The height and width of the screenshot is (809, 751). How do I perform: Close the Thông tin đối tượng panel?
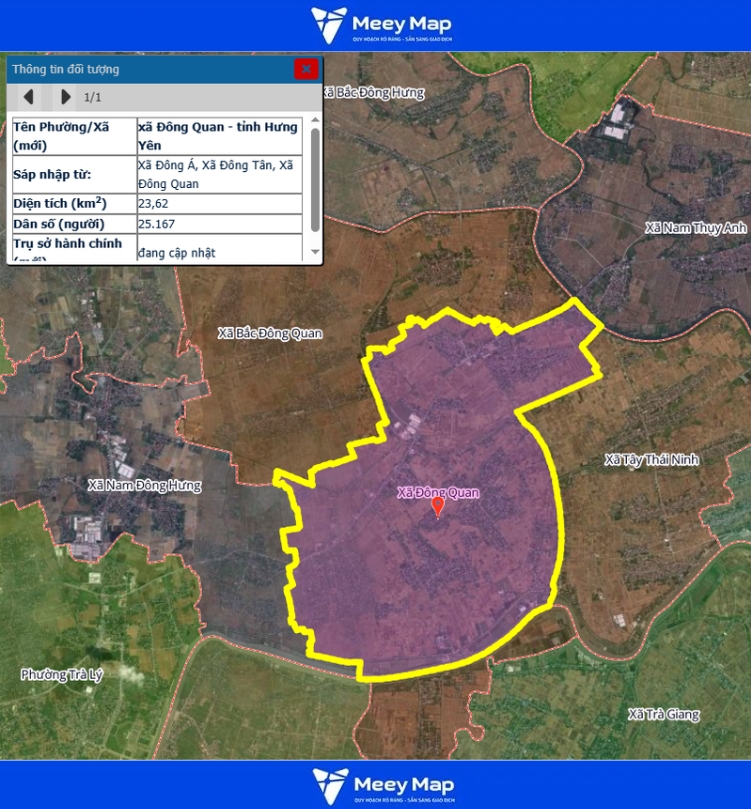pyautogui.click(x=306, y=69)
